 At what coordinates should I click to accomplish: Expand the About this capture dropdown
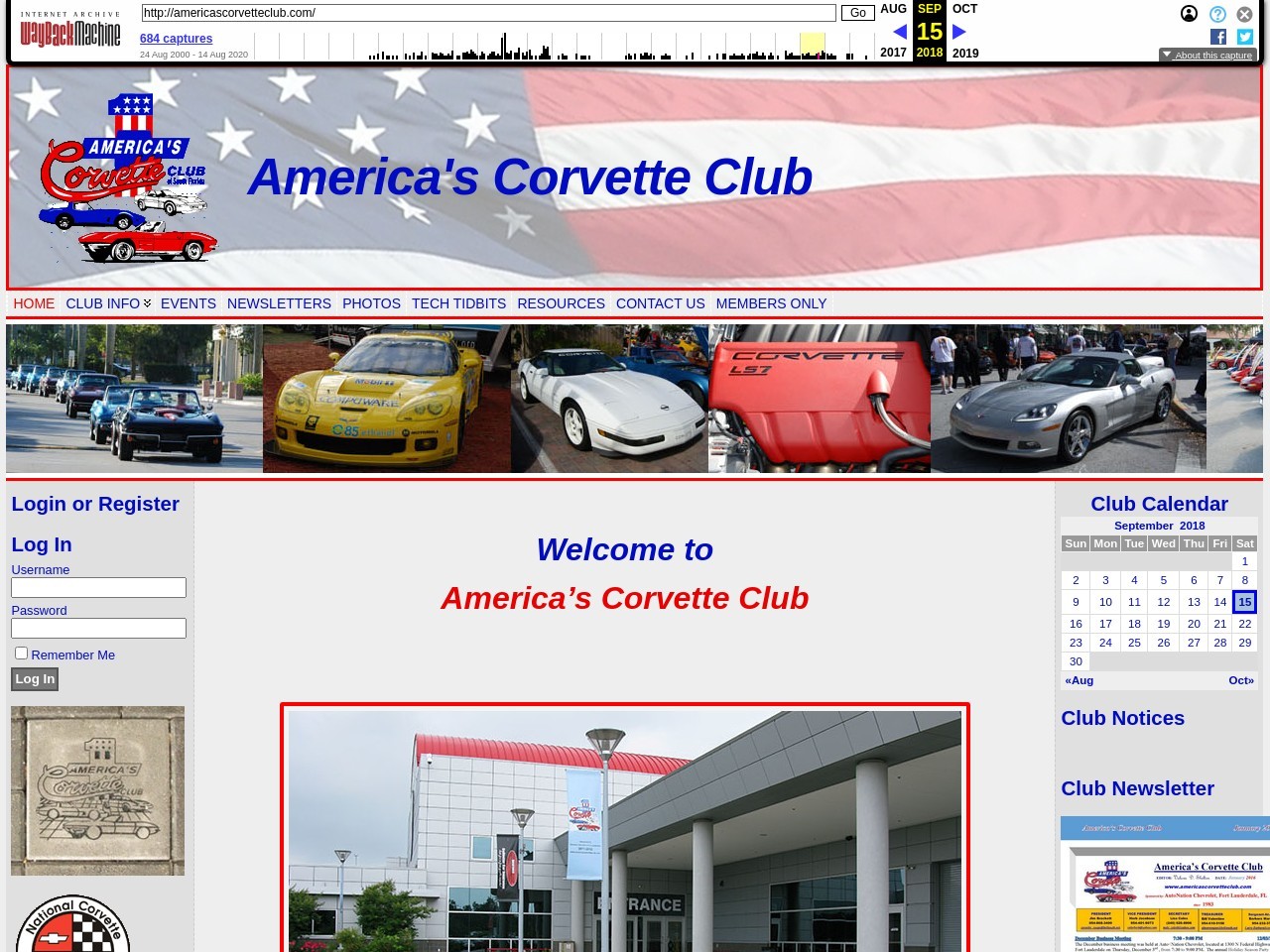[x=1207, y=56]
